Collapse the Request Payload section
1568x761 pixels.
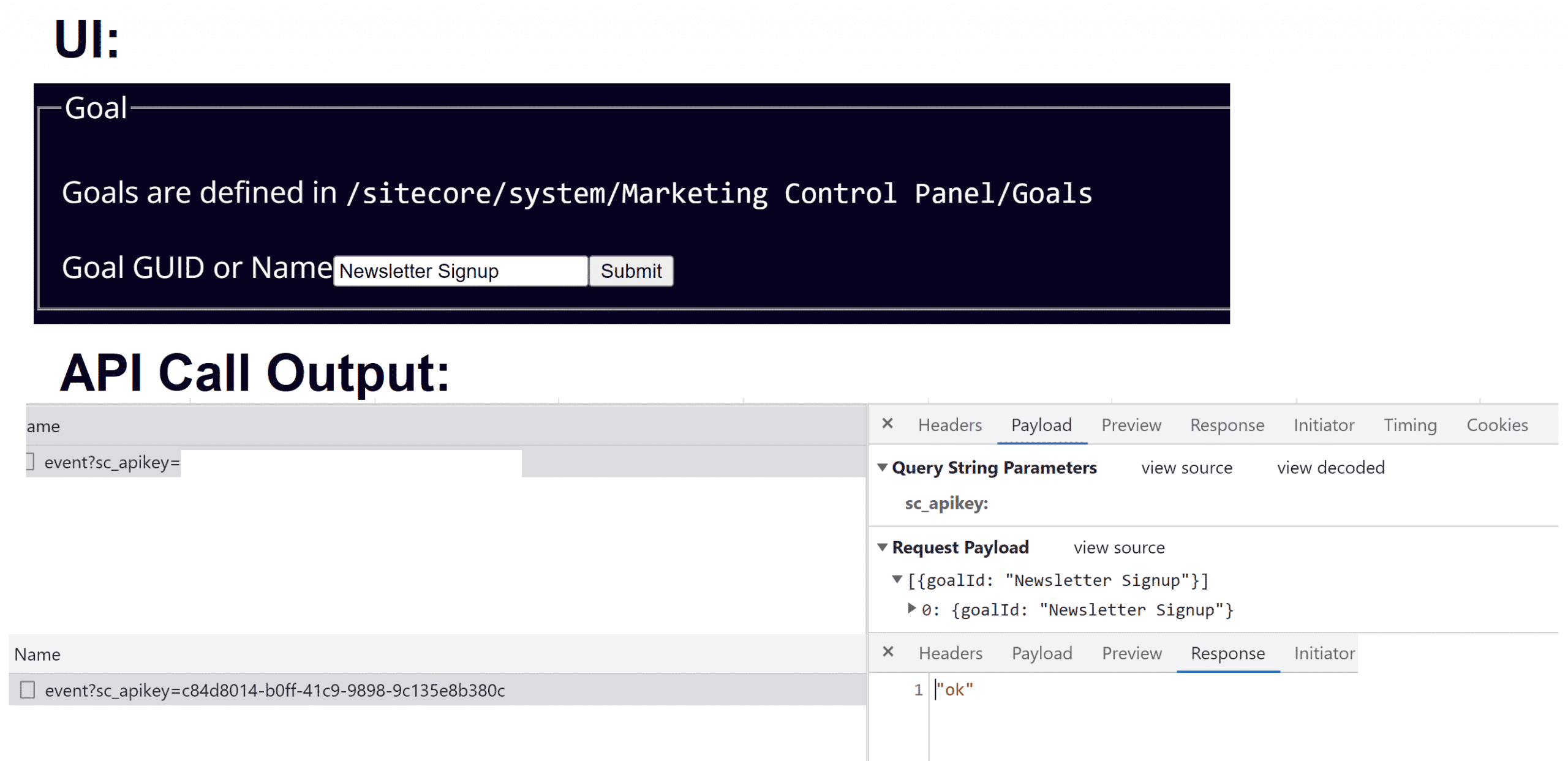(x=882, y=547)
